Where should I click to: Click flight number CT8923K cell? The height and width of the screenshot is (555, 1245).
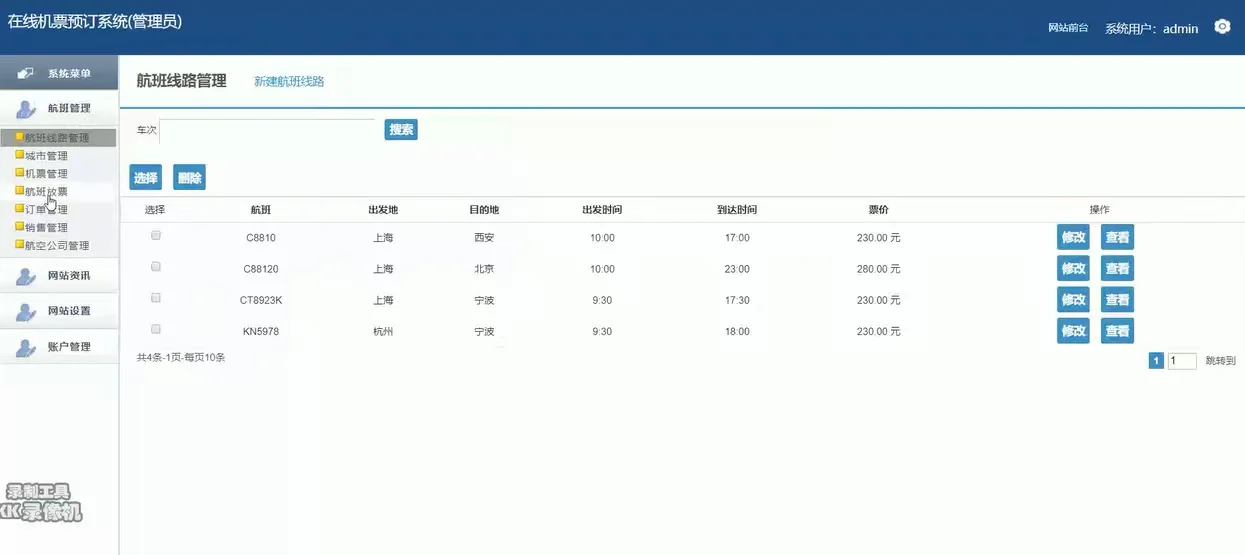click(x=261, y=300)
